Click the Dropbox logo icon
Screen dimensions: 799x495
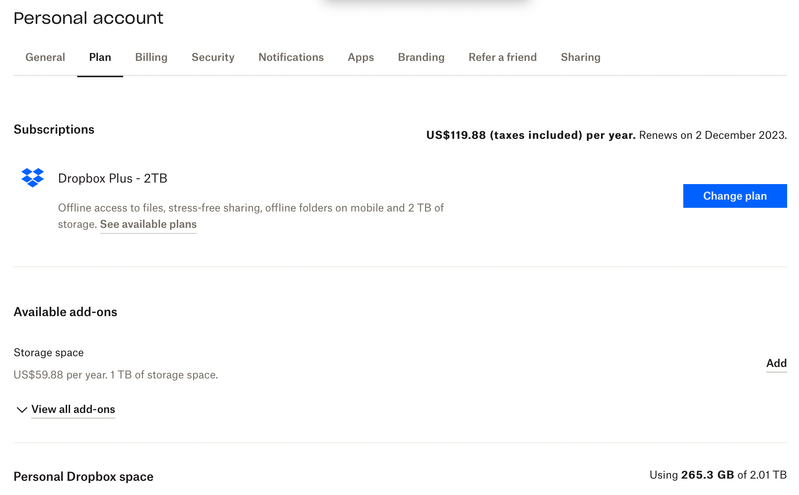(x=33, y=178)
